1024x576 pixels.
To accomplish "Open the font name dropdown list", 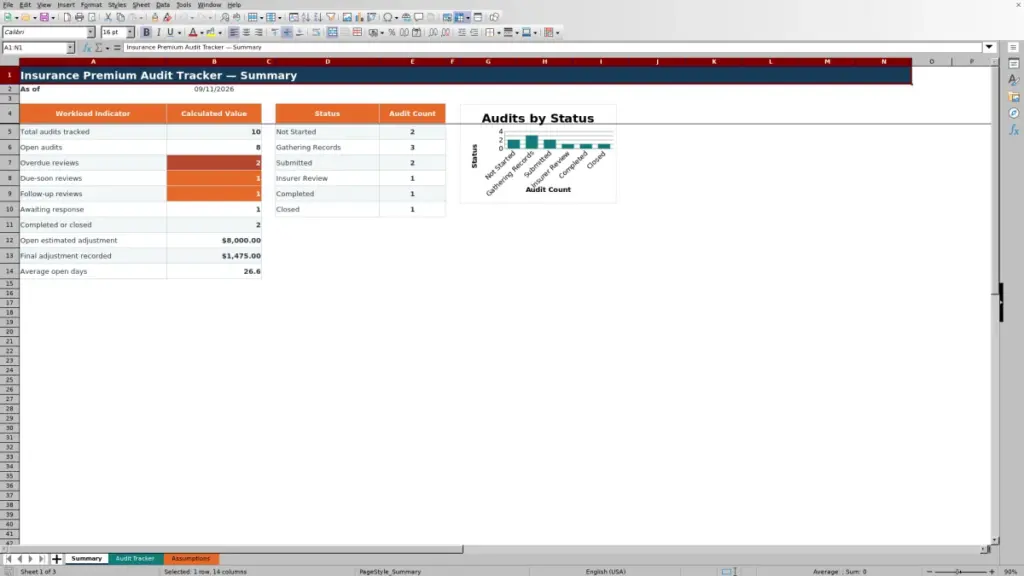I will [91, 32].
